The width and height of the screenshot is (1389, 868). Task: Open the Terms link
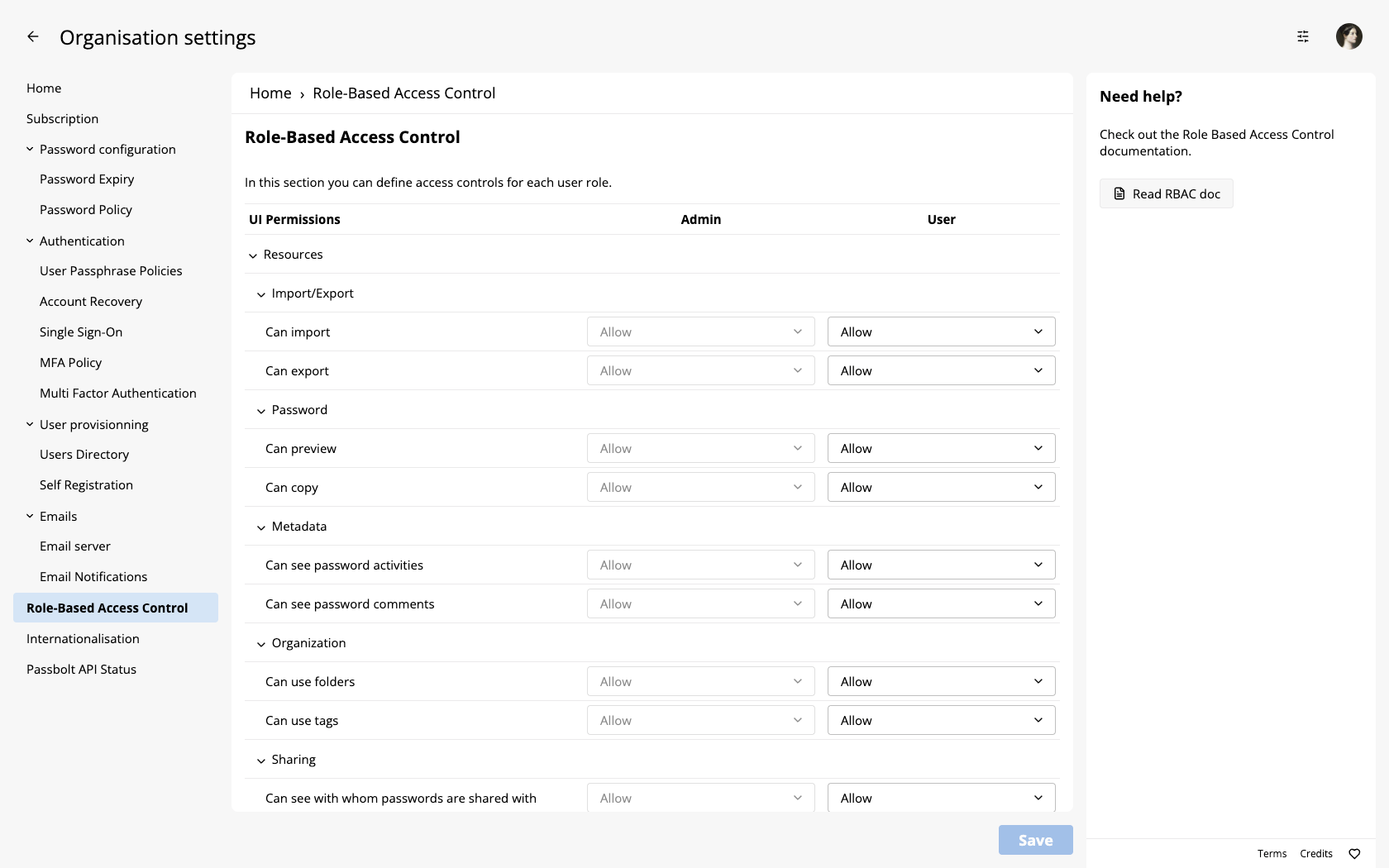click(x=1272, y=854)
